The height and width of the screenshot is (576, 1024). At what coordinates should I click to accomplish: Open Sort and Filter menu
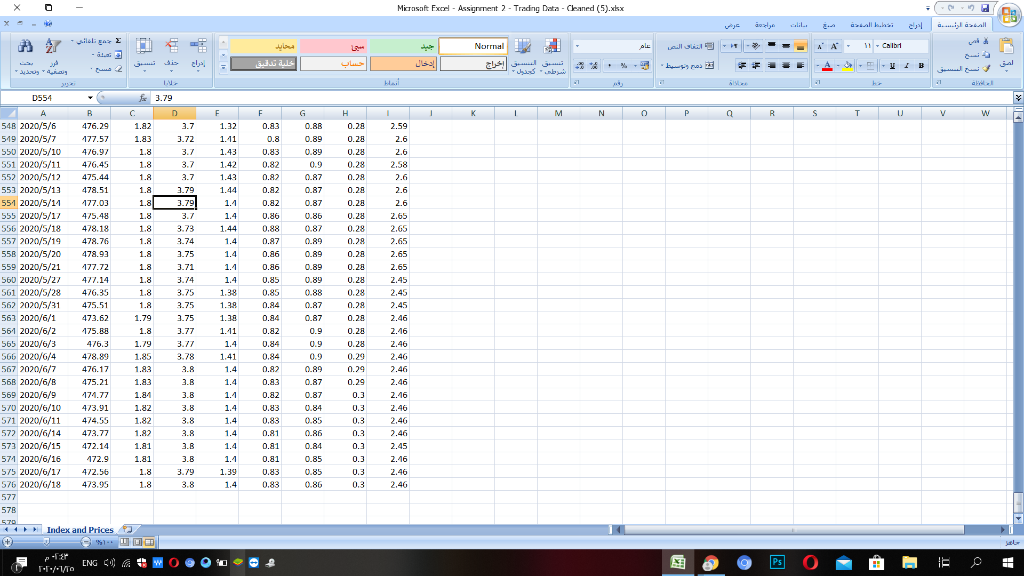pos(54,55)
